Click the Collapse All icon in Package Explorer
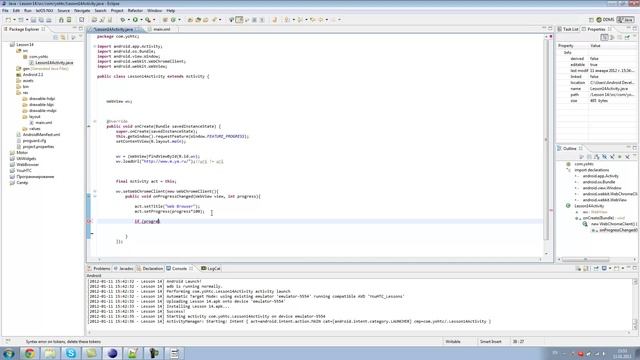This screenshot has width=640, height=360. 56,37
